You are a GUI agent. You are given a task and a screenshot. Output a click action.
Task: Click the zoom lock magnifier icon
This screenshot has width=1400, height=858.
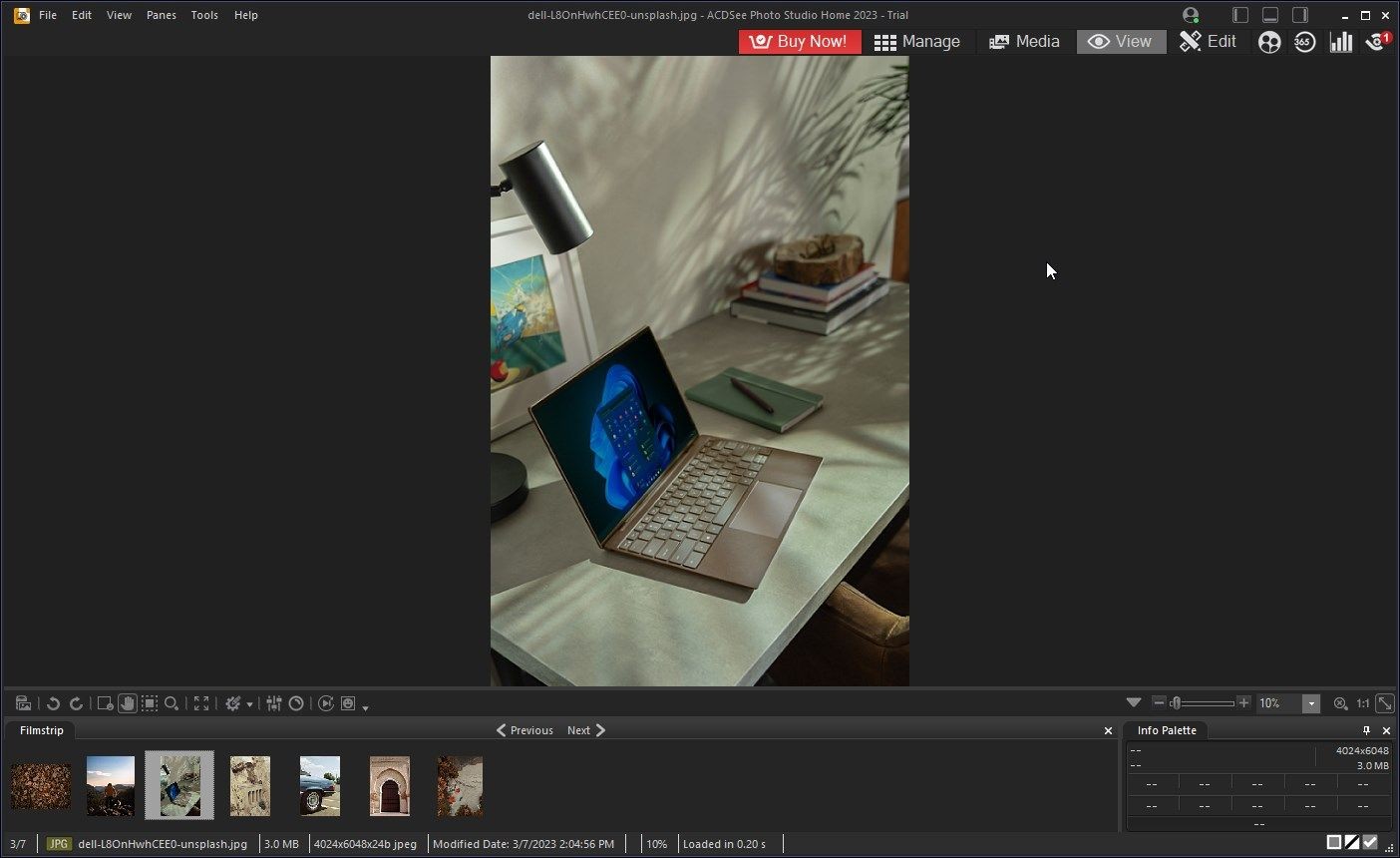coord(1340,703)
